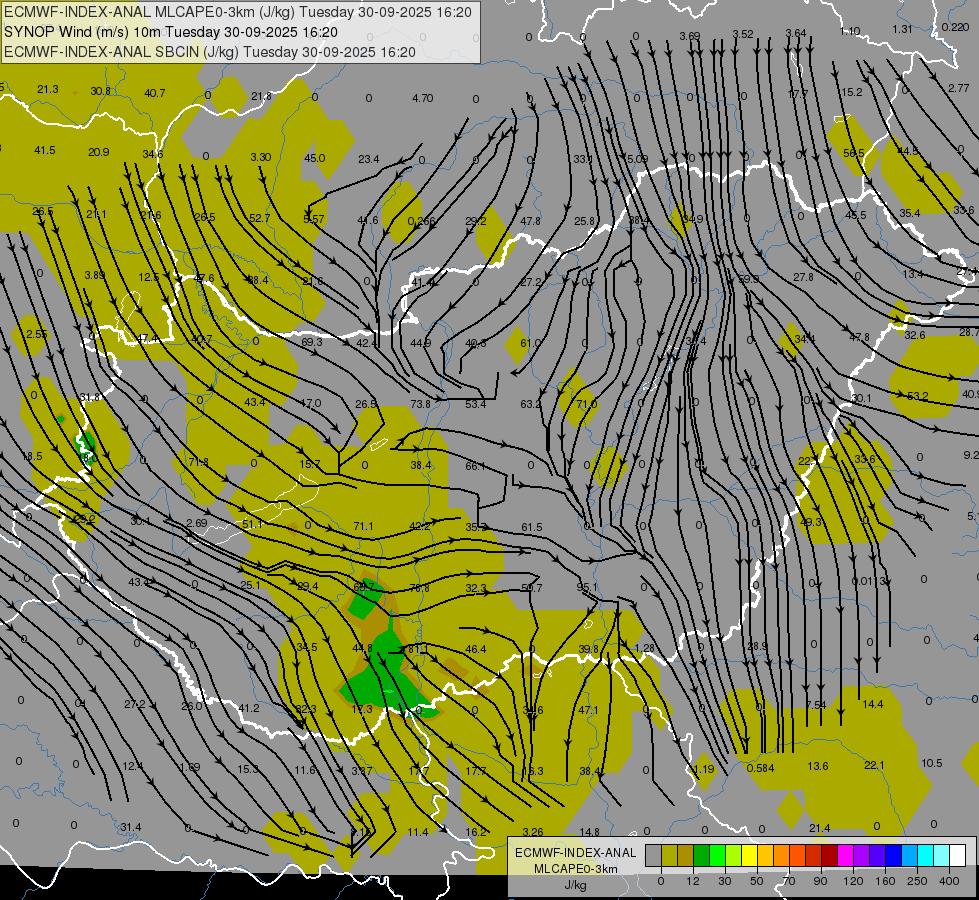Click the J/kg unit label in the legend
The height and width of the screenshot is (900, 979).
coord(576,885)
